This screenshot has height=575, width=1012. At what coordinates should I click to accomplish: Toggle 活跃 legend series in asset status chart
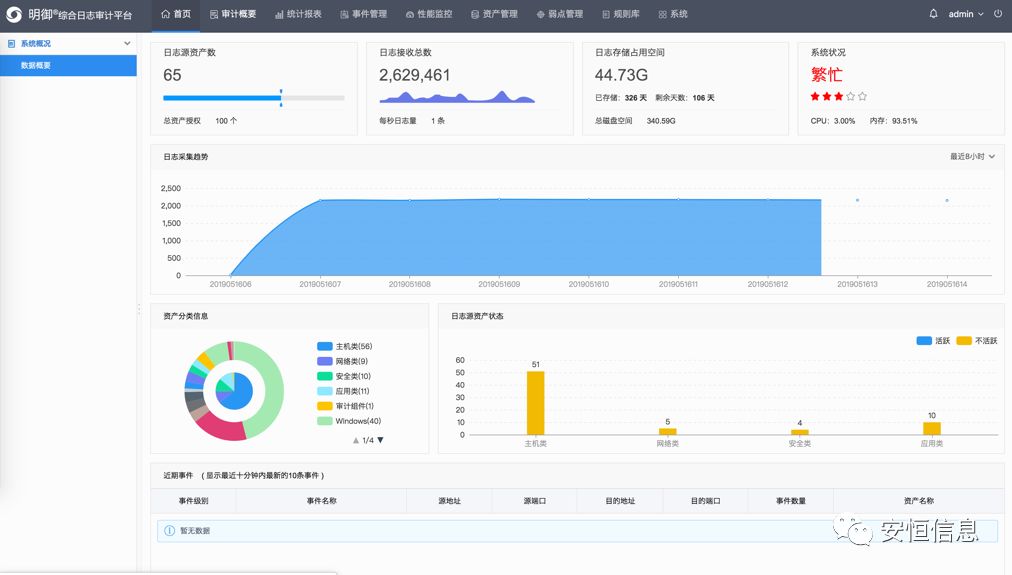coord(933,341)
